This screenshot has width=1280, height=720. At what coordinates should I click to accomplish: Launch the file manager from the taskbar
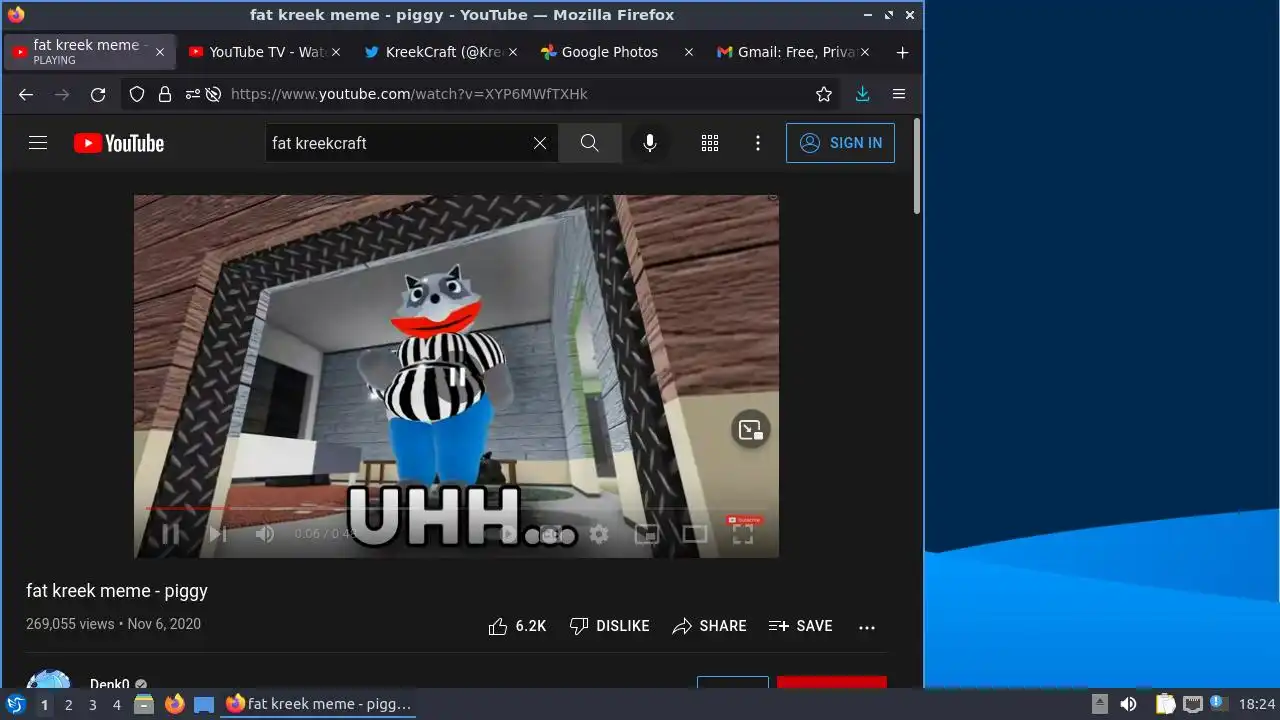(x=144, y=704)
